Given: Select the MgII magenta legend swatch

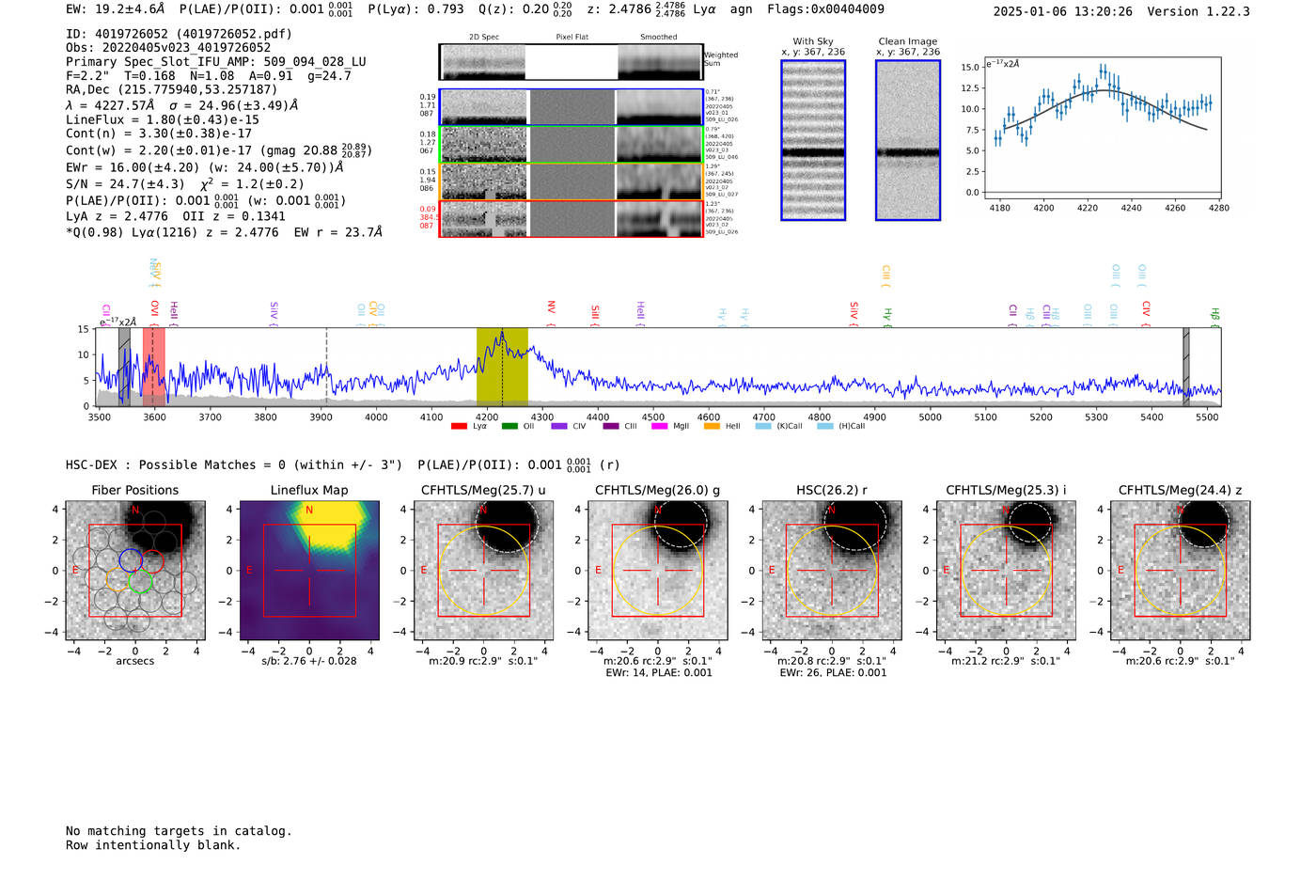Looking at the screenshot, I should [658, 427].
